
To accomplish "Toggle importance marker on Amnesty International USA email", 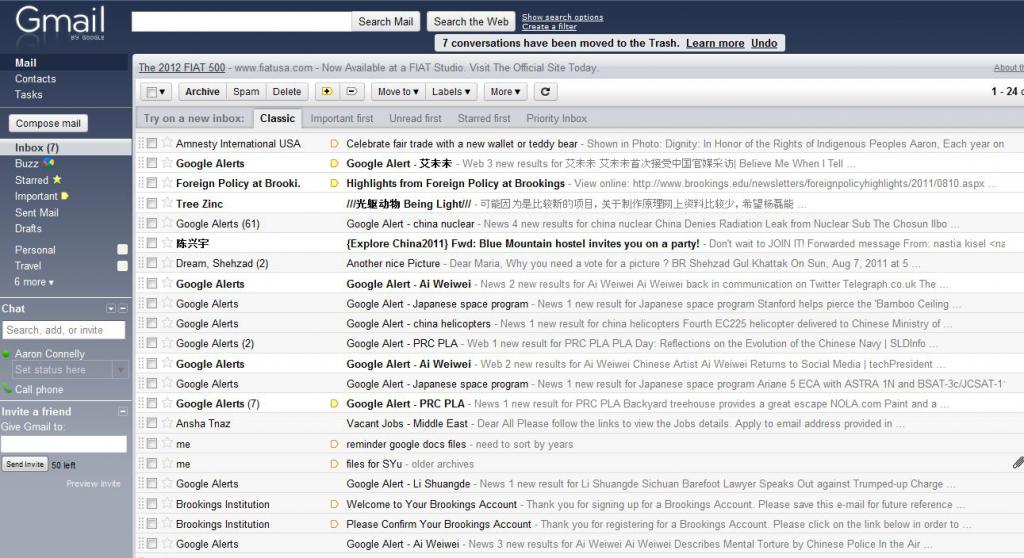I will [x=334, y=144].
